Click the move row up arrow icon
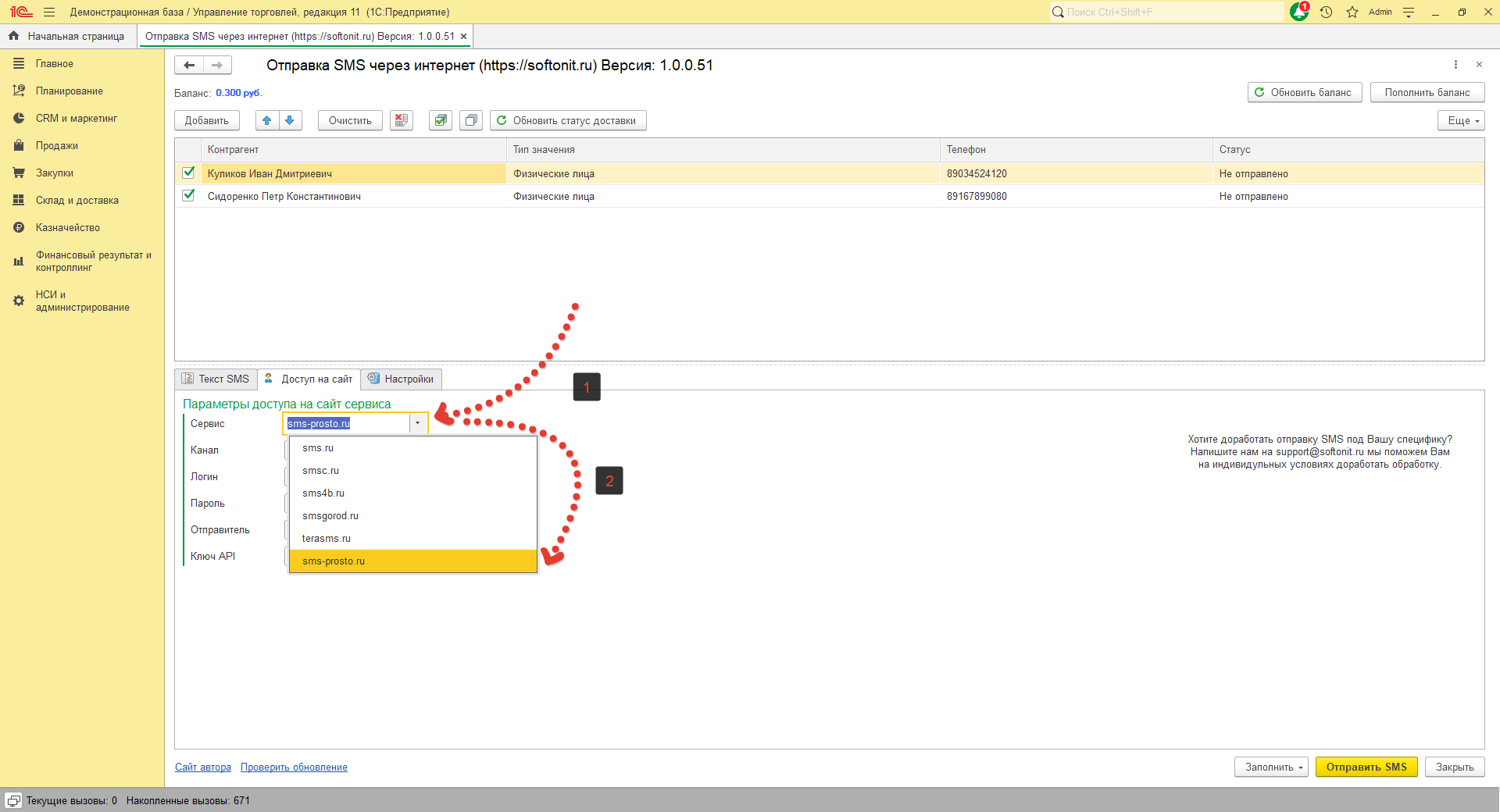This screenshot has width=1500, height=812. click(x=267, y=120)
